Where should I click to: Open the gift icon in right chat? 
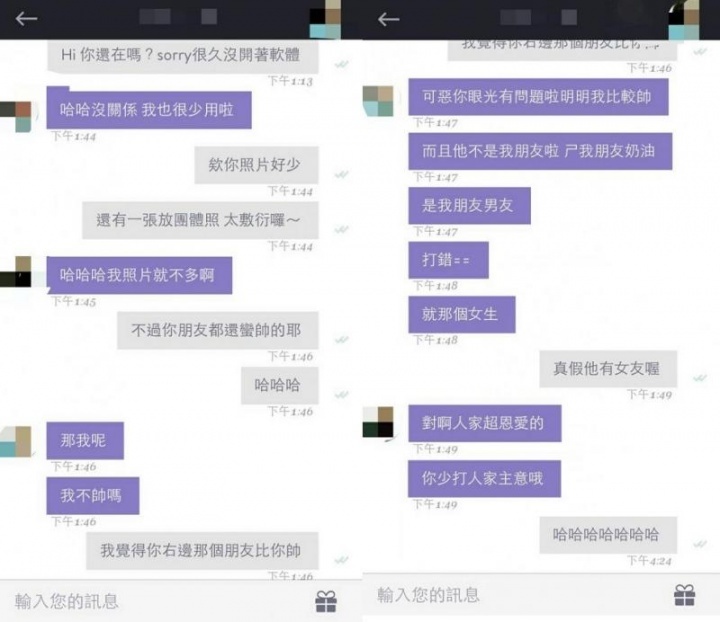[x=684, y=595]
